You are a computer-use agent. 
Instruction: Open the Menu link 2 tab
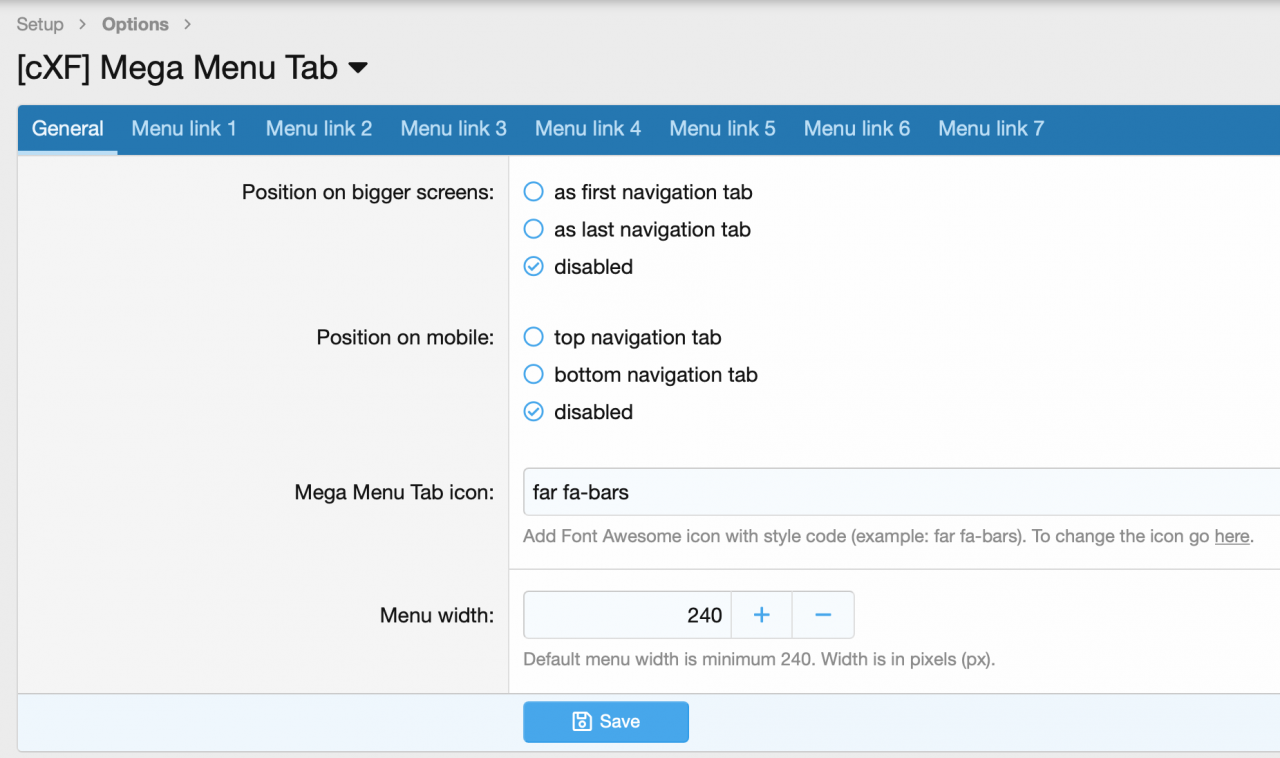(x=319, y=129)
